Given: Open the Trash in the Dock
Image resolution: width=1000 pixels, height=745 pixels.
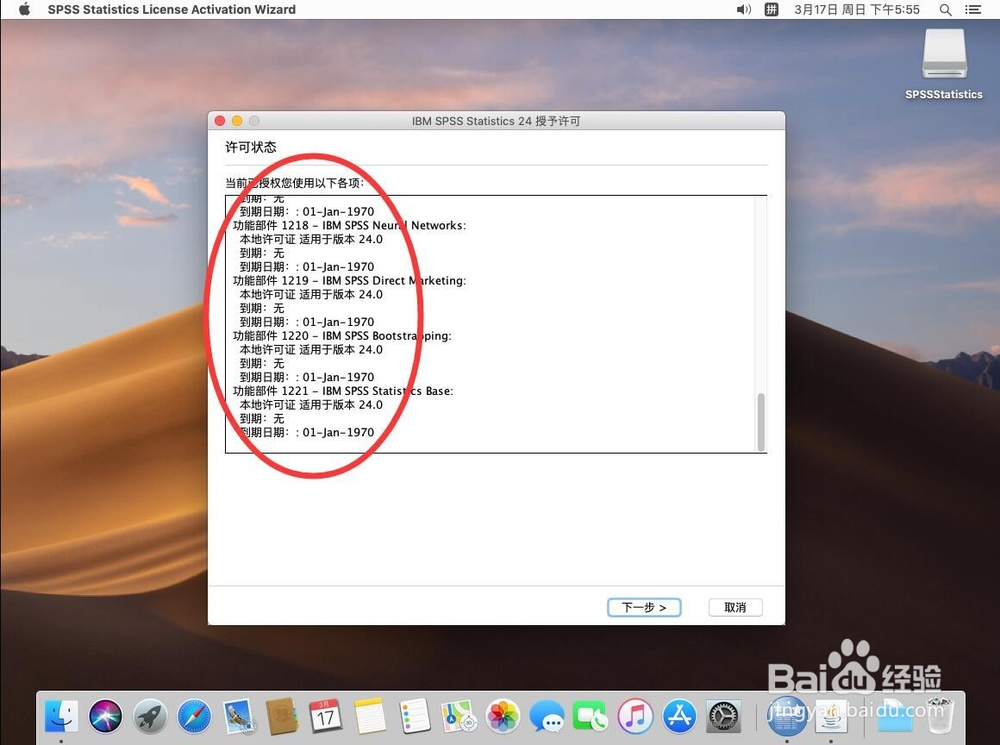Looking at the screenshot, I should (940, 716).
